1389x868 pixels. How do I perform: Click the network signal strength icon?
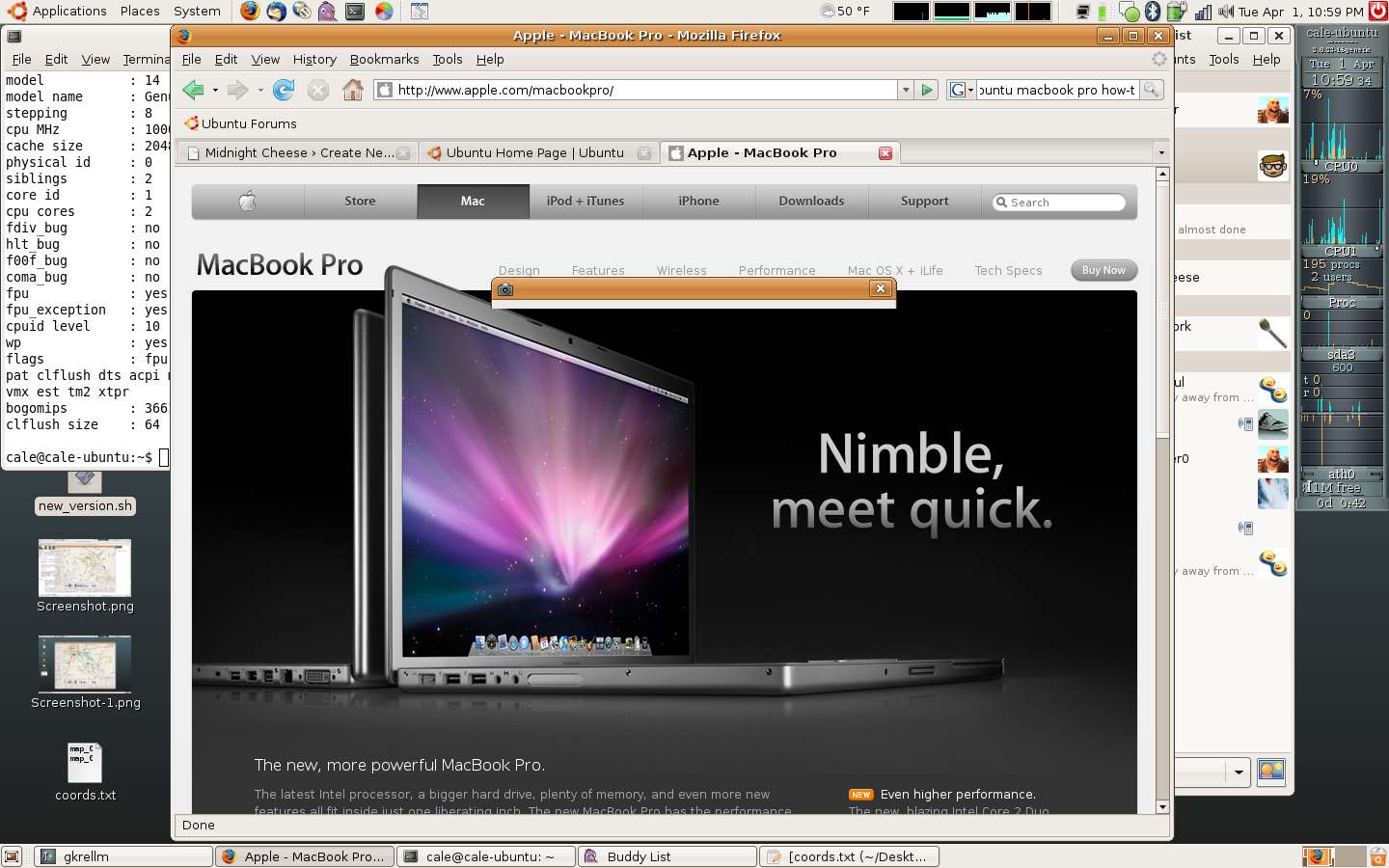point(1203,12)
